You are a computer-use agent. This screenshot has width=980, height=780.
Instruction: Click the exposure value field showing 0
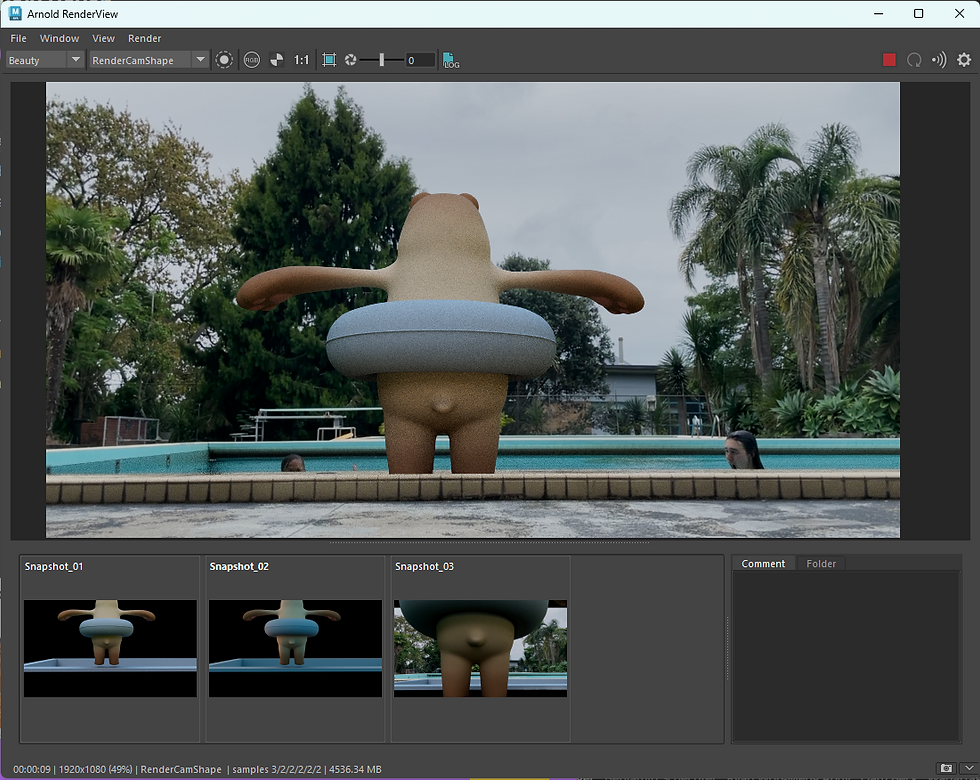click(x=419, y=60)
